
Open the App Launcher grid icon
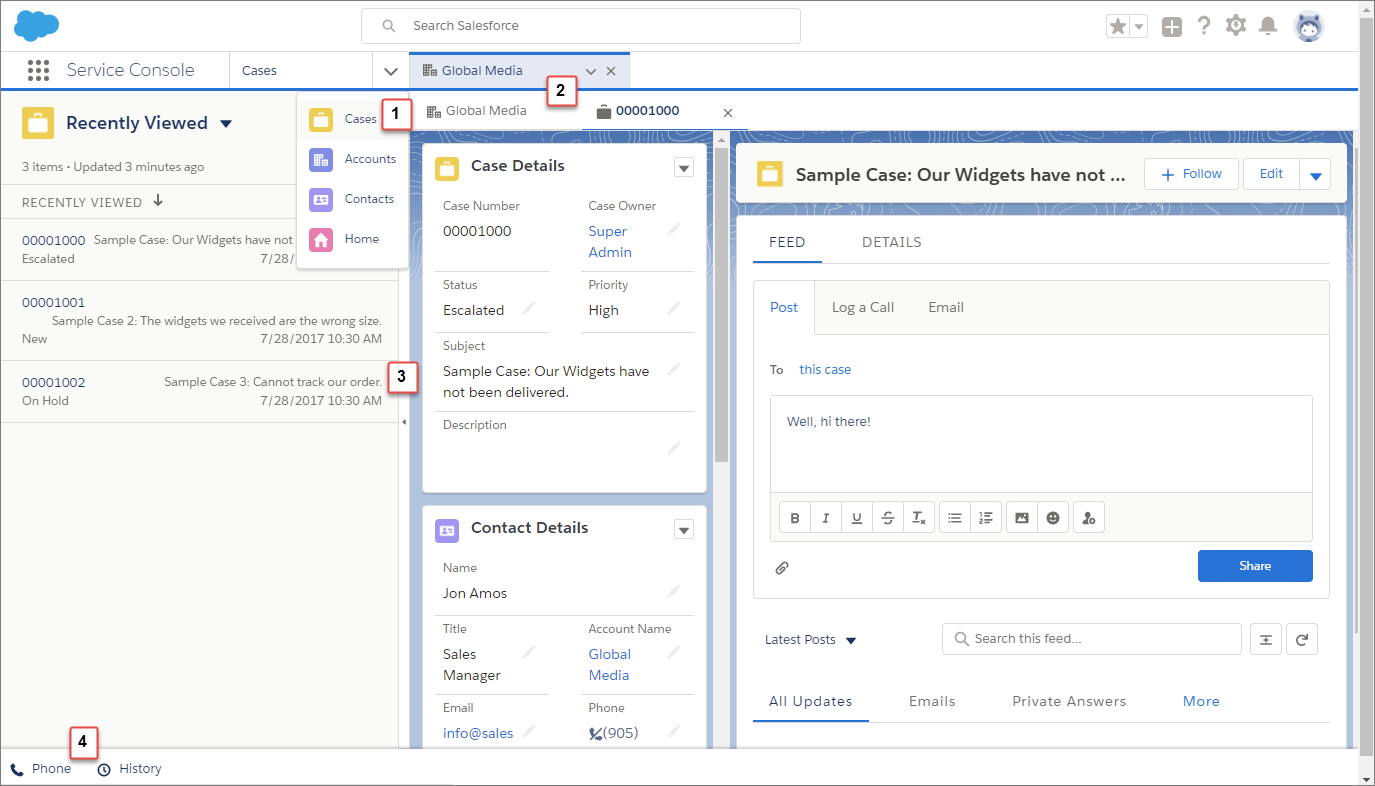39,70
